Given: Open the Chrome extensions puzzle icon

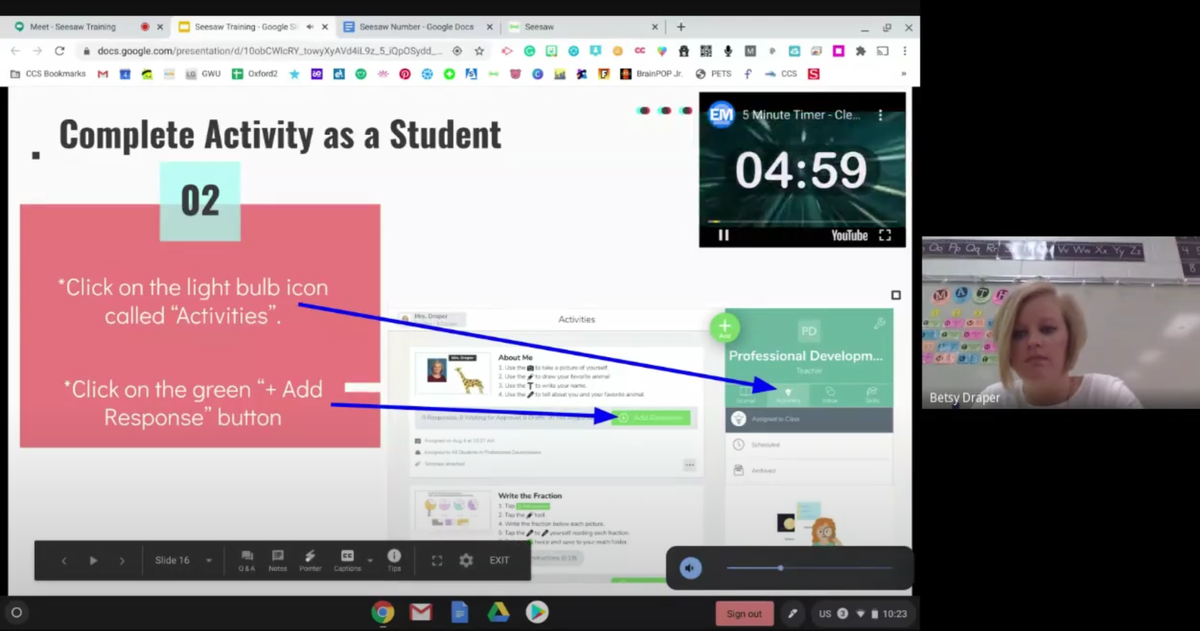Looking at the screenshot, I should pos(860,50).
